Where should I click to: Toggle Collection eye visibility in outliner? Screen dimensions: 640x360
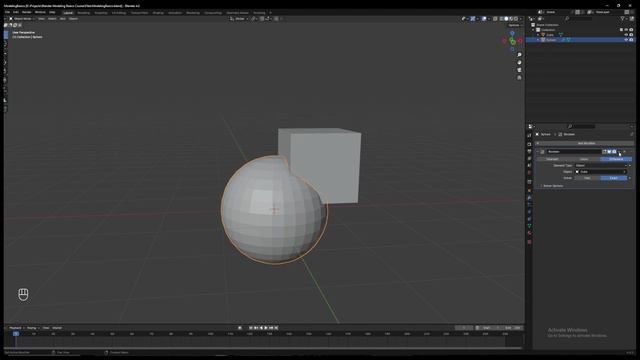(x=626, y=30)
